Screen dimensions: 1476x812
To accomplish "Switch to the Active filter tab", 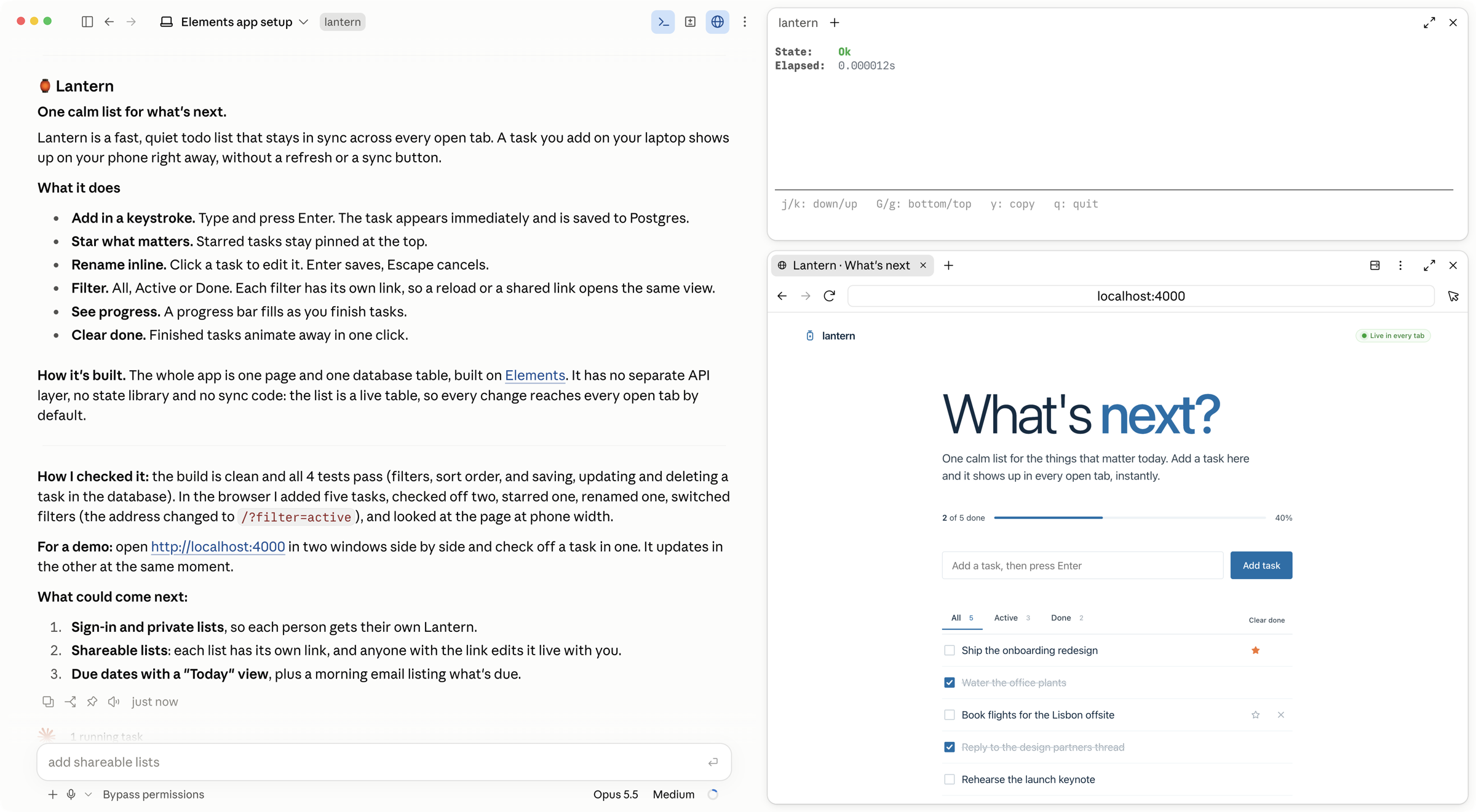I will (1012, 618).
